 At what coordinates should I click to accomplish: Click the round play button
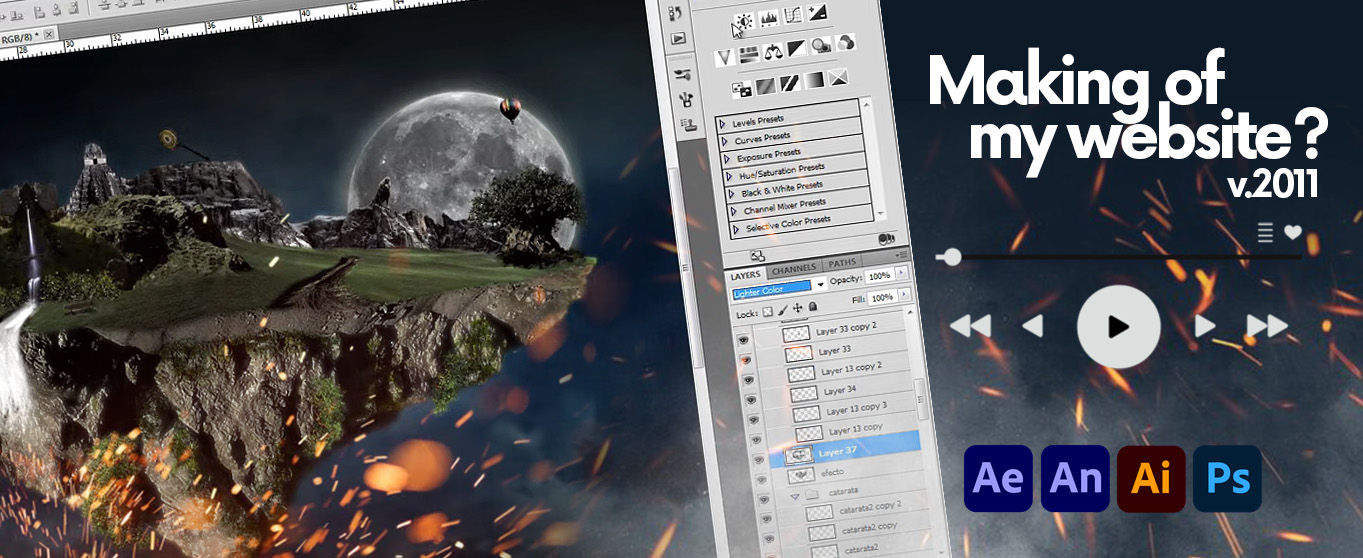[x=1118, y=326]
